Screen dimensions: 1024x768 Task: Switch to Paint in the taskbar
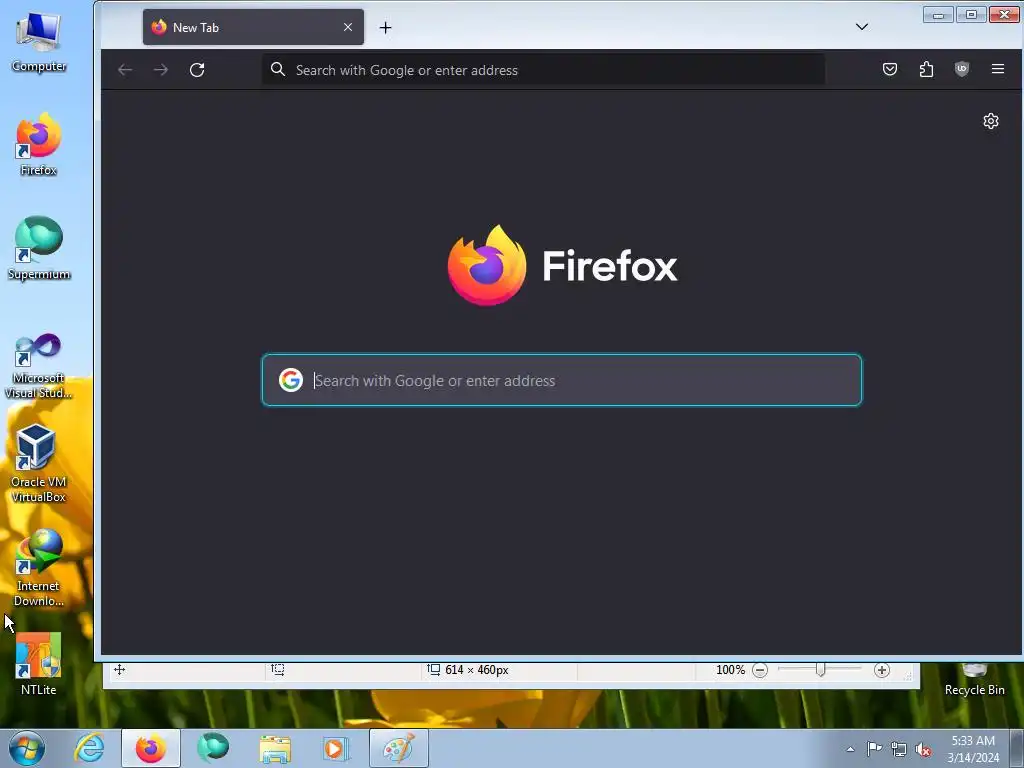coord(399,748)
